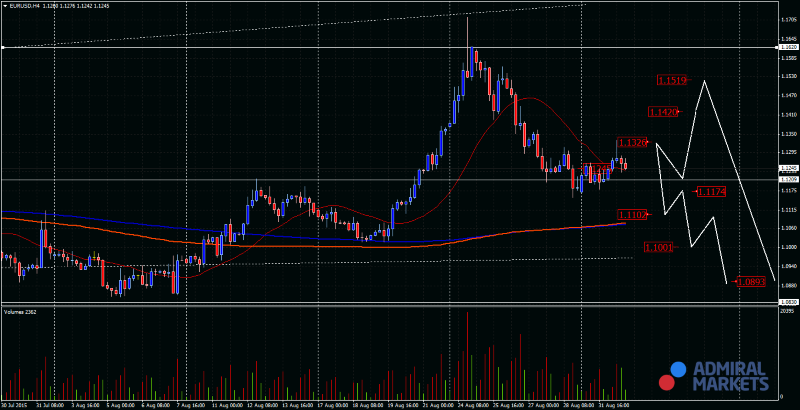Select the 1.1519 price label
The image size is (800, 410).
click(x=672, y=80)
